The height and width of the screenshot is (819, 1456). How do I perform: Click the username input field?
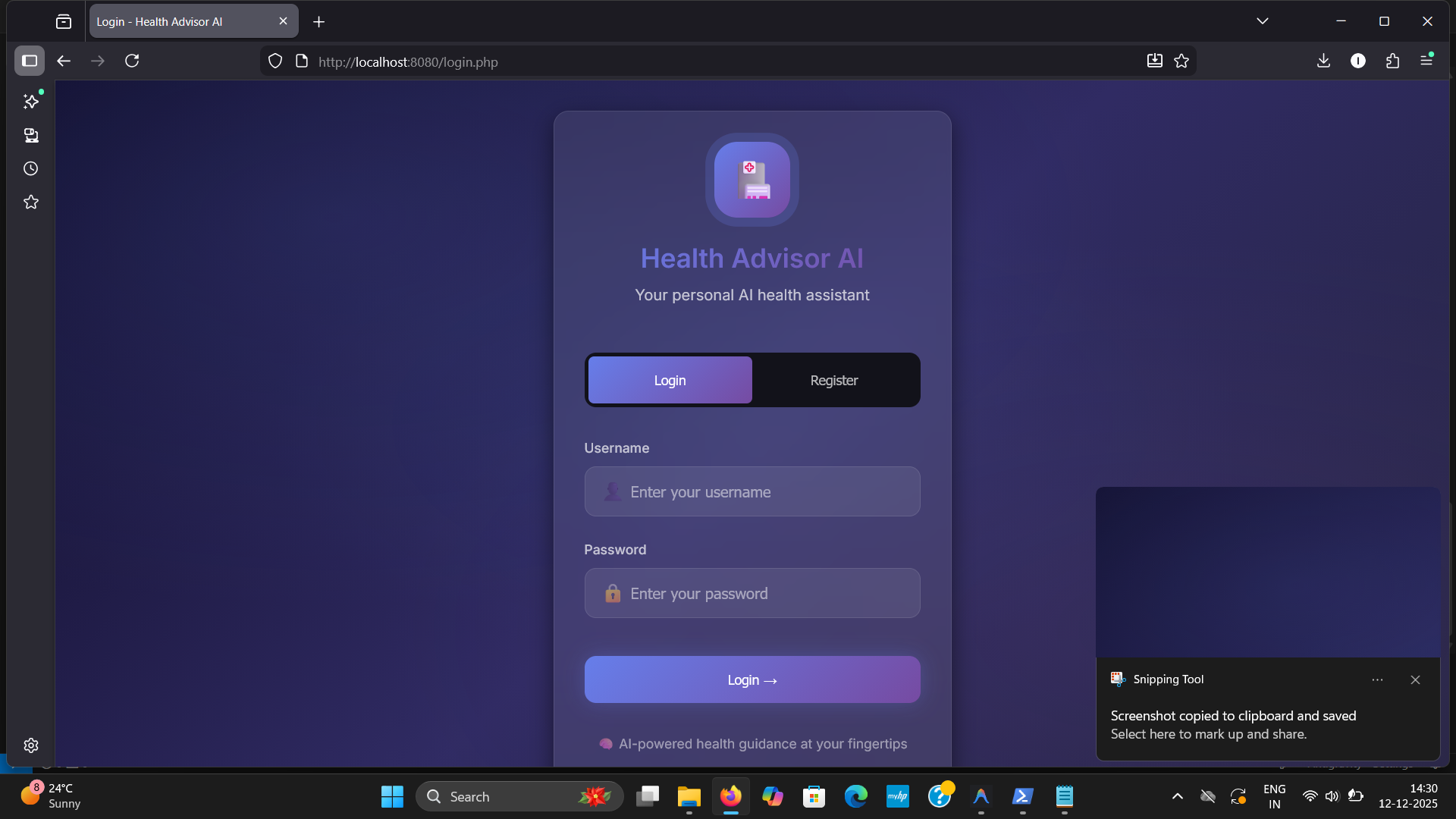pyautogui.click(x=752, y=491)
